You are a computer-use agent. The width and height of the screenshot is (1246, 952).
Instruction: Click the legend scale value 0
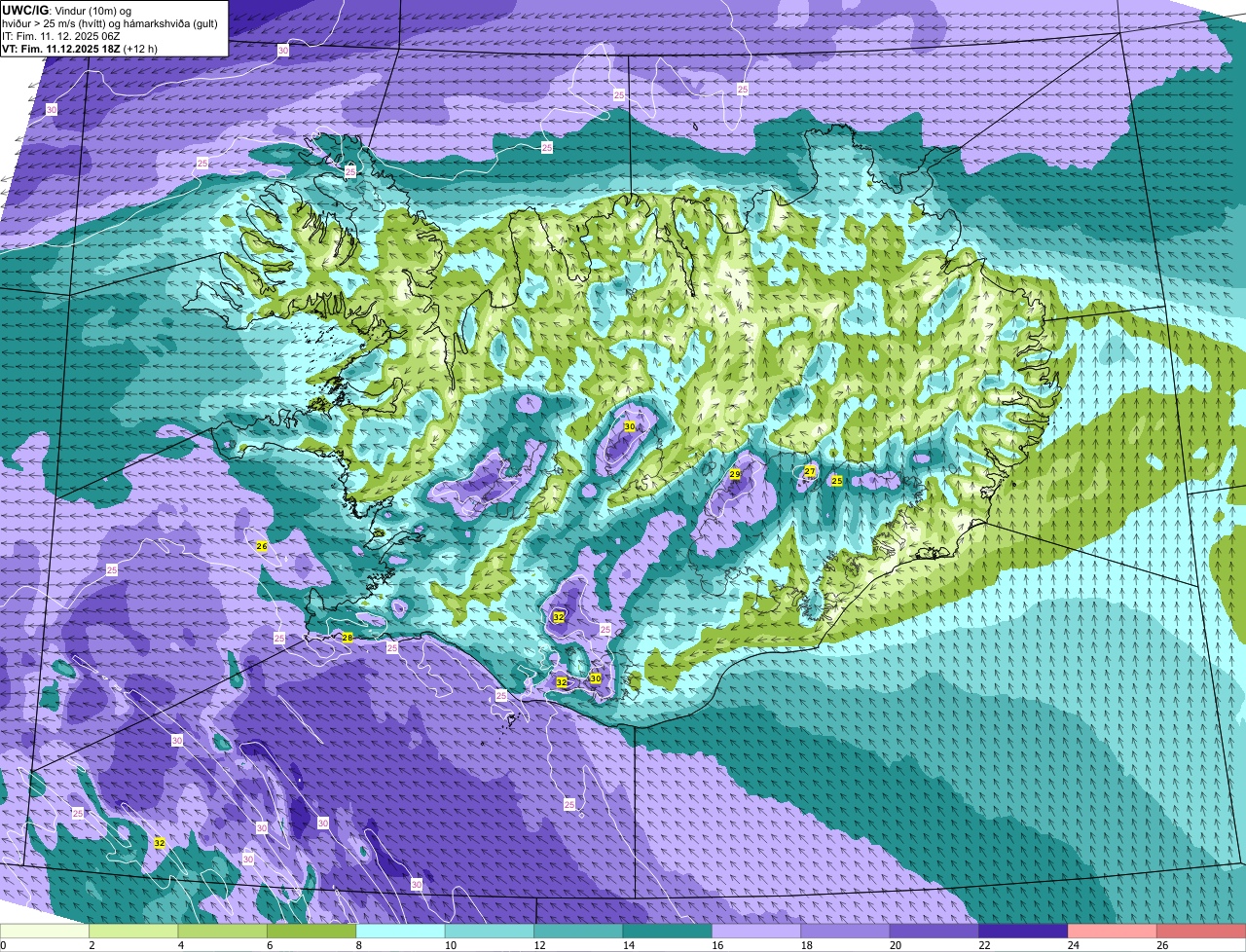click(4, 944)
